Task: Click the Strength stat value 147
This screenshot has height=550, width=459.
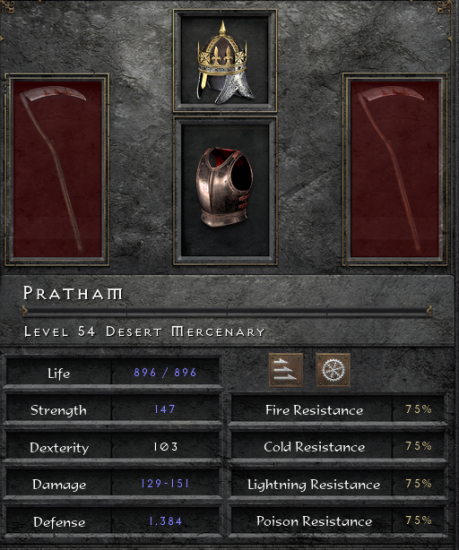Action: (x=164, y=409)
